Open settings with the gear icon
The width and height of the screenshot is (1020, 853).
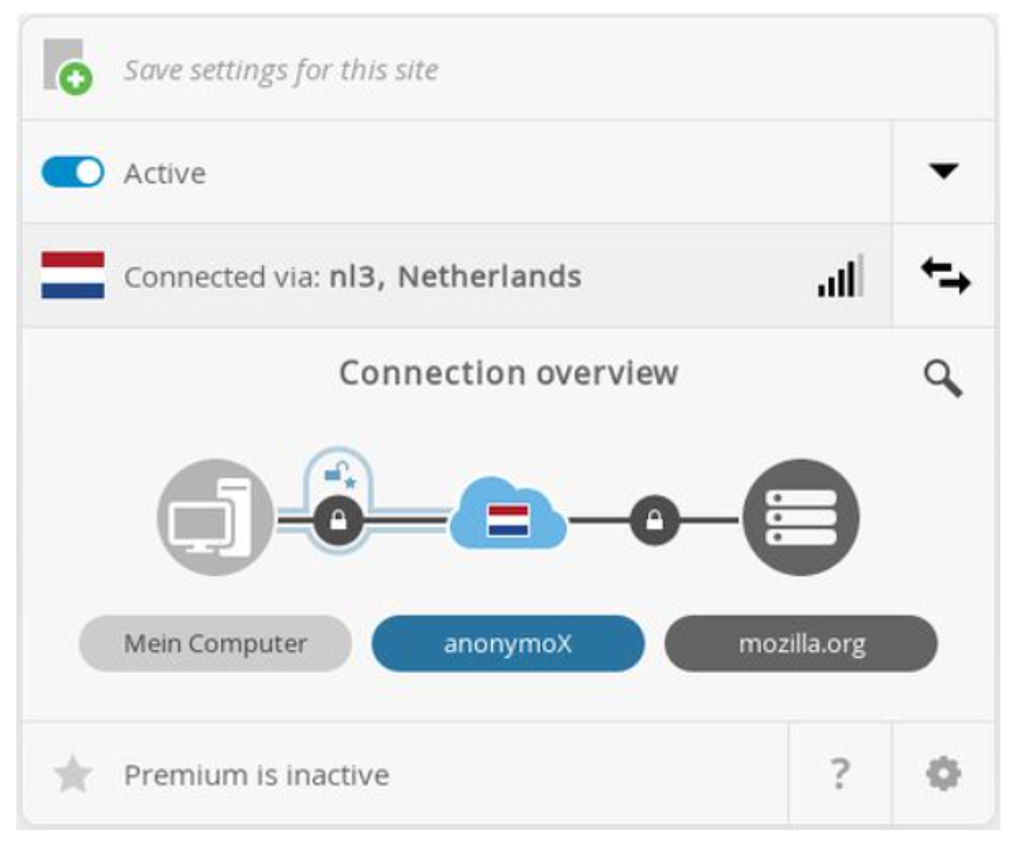pos(943,774)
